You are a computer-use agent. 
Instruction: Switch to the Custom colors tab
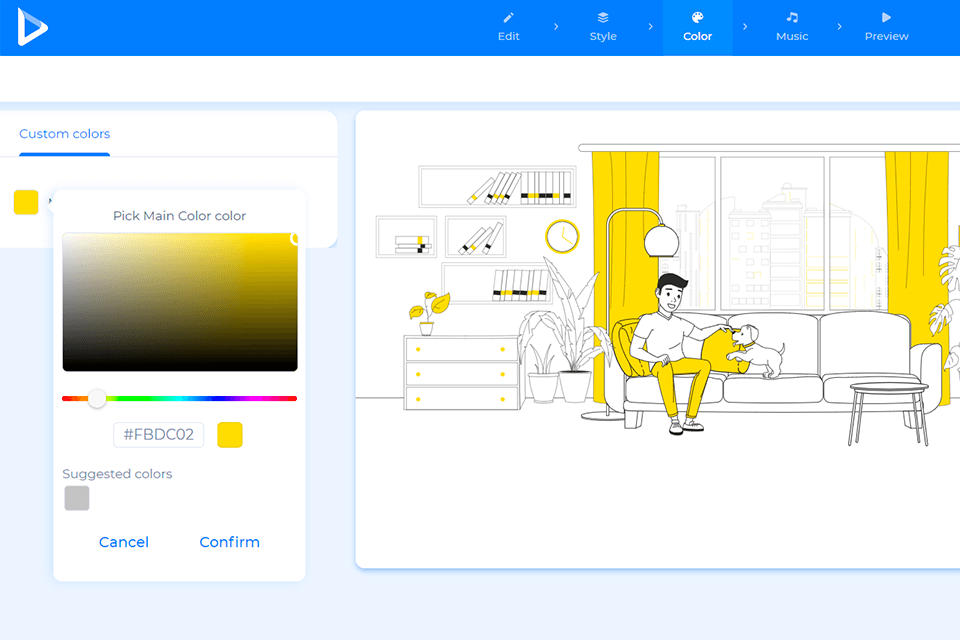tap(64, 133)
